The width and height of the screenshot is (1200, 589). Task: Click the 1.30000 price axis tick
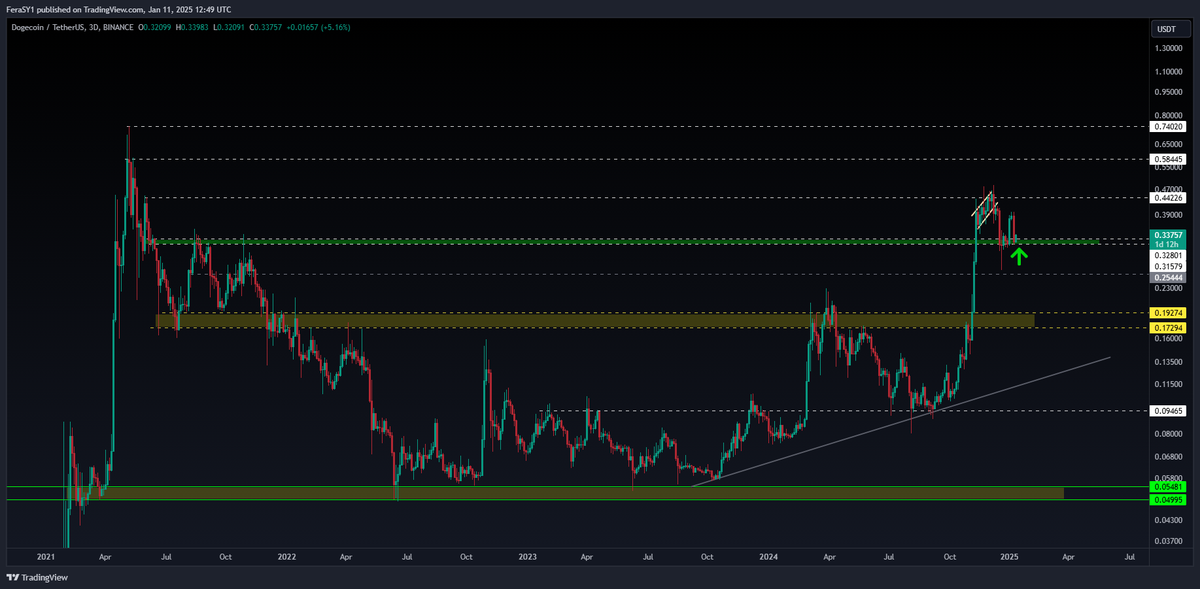pyautogui.click(x=1169, y=46)
